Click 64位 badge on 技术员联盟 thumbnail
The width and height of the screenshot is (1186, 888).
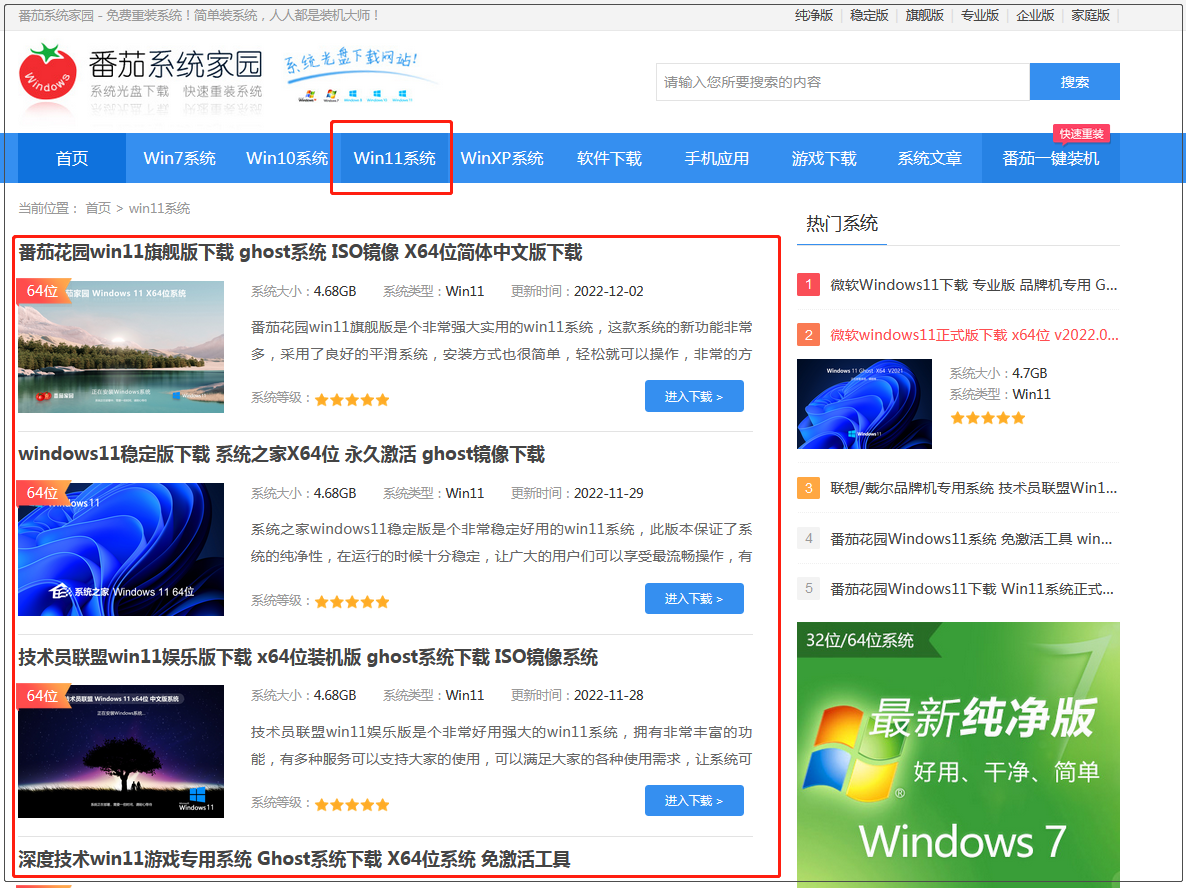coord(42,696)
